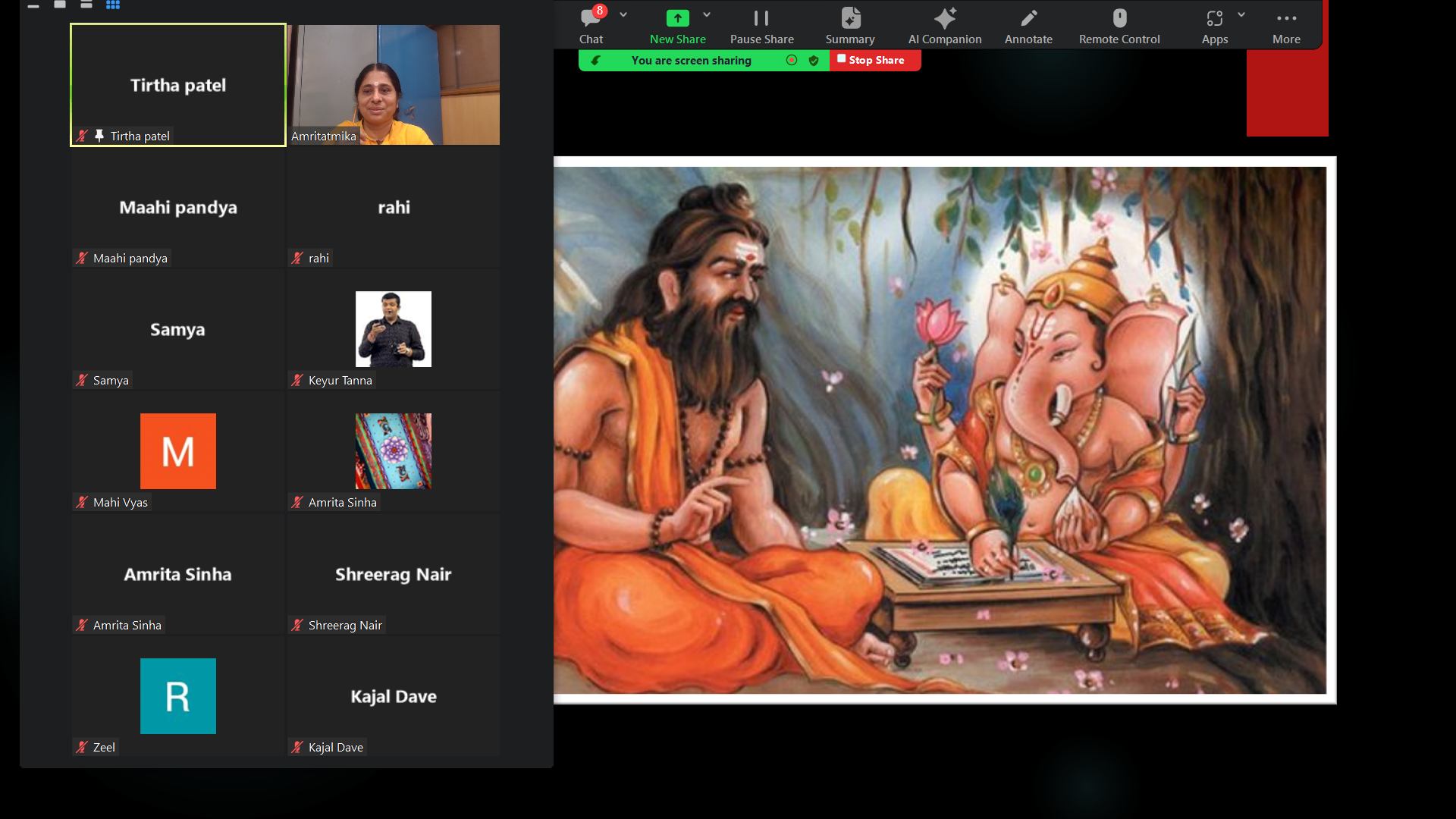
Task: Click muted mic icon for Kajal Dave
Action: [297, 747]
